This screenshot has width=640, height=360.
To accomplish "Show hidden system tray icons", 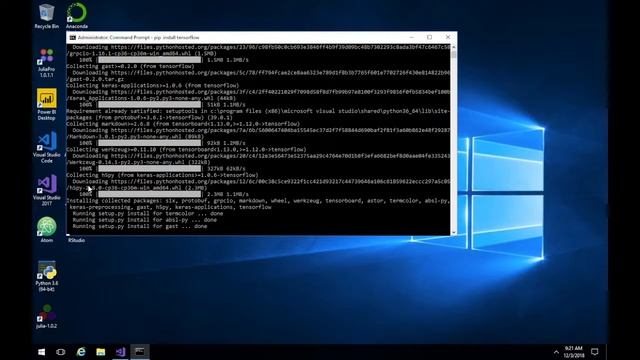I will [x=556, y=352].
